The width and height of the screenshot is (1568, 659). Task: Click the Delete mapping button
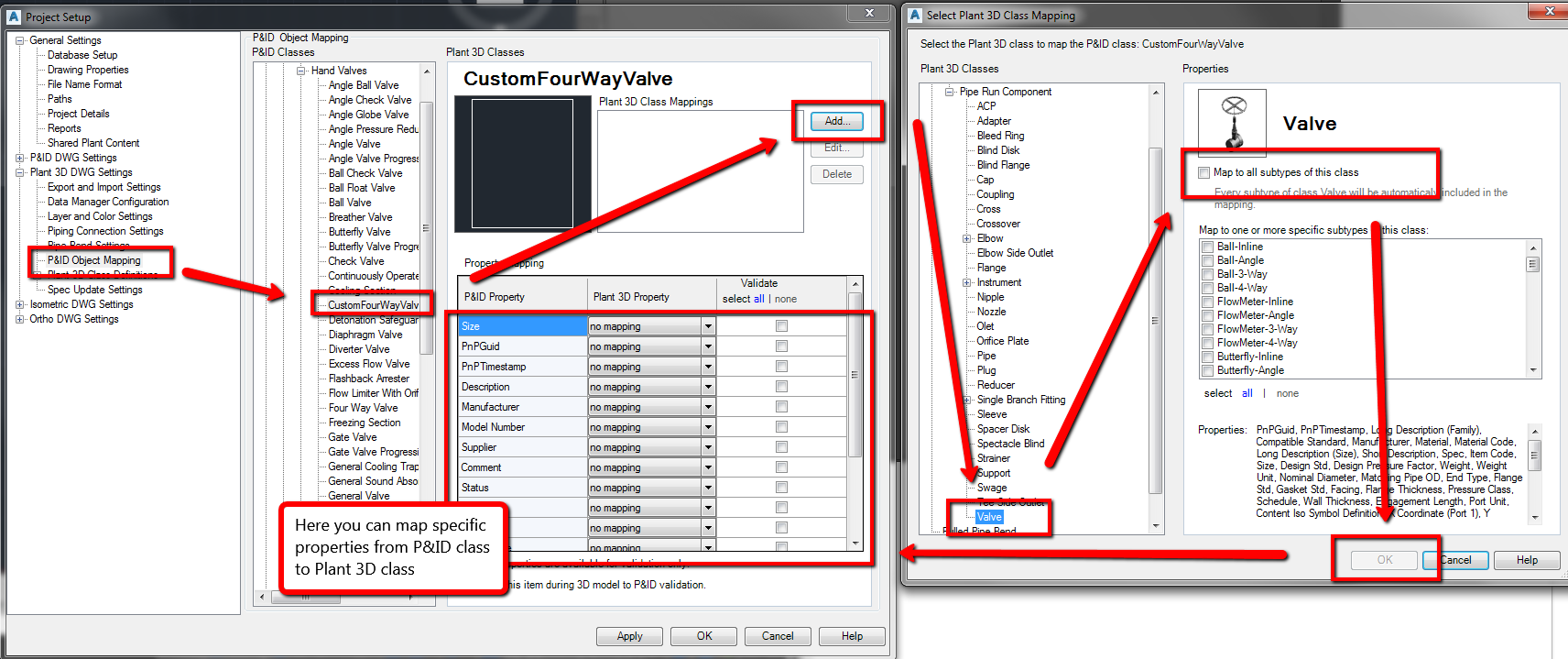point(837,174)
